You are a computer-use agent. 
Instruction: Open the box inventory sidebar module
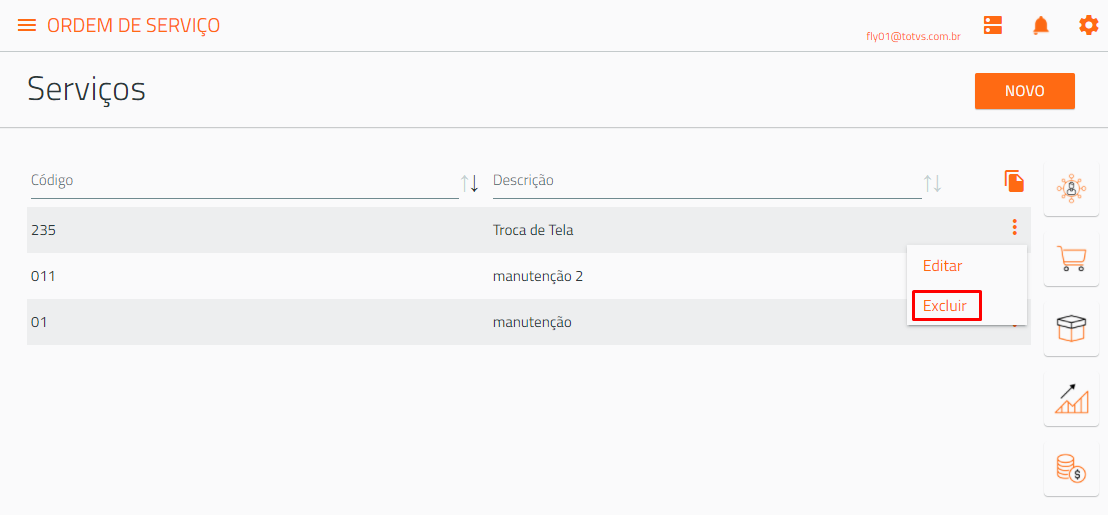point(1071,329)
